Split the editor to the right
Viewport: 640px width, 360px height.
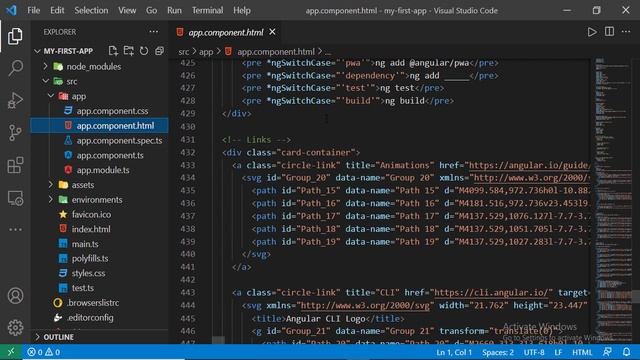(609, 31)
